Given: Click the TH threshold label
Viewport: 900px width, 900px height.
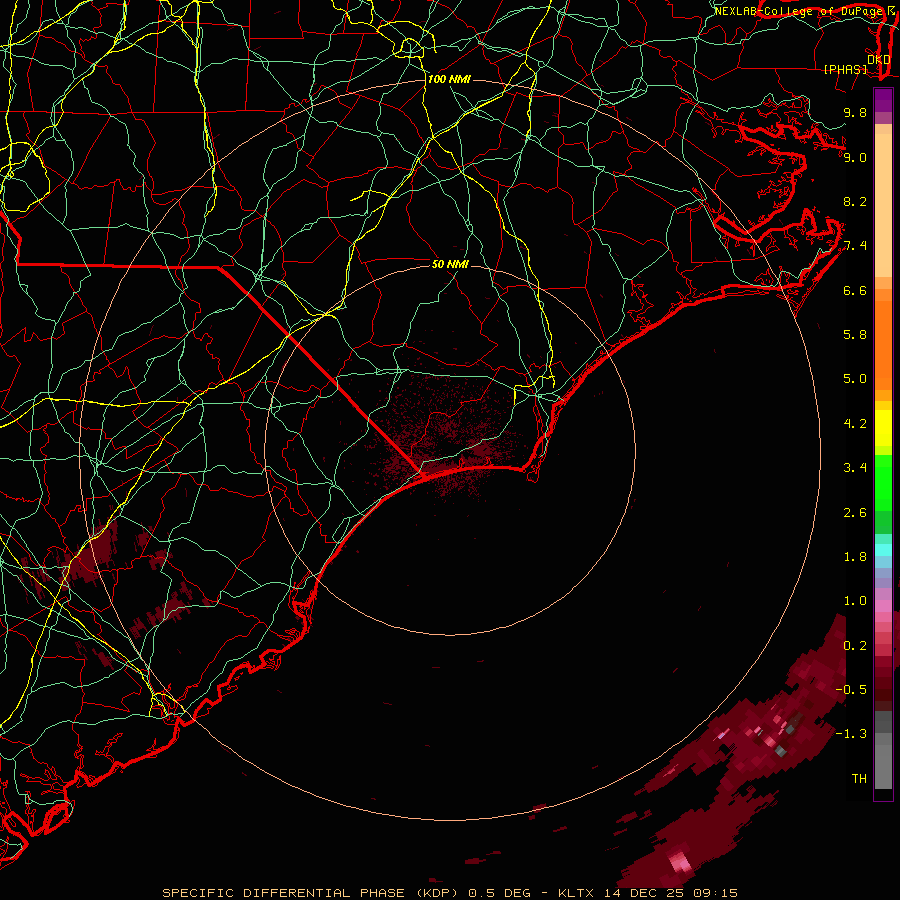Looking at the screenshot, I should pos(859,779).
